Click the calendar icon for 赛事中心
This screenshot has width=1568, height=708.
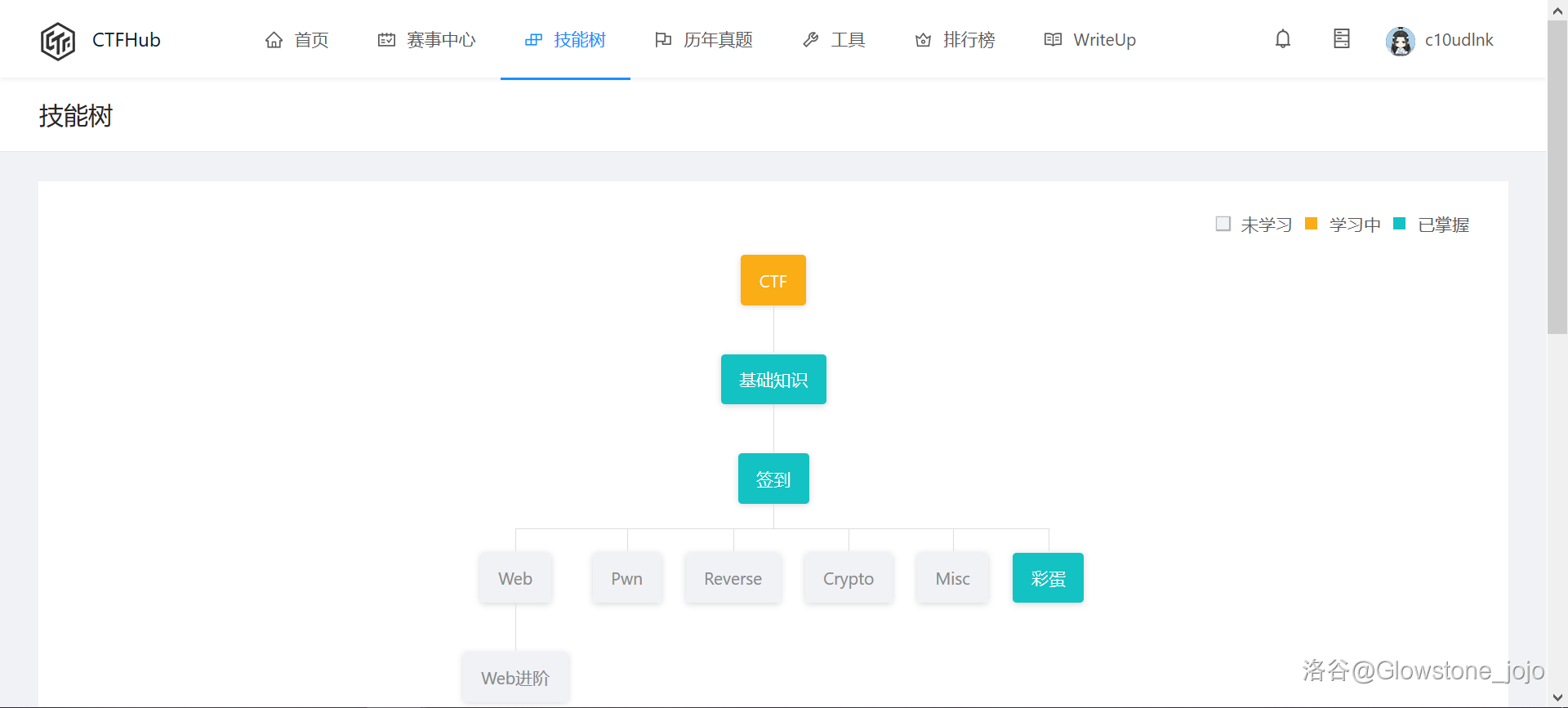coord(386,40)
